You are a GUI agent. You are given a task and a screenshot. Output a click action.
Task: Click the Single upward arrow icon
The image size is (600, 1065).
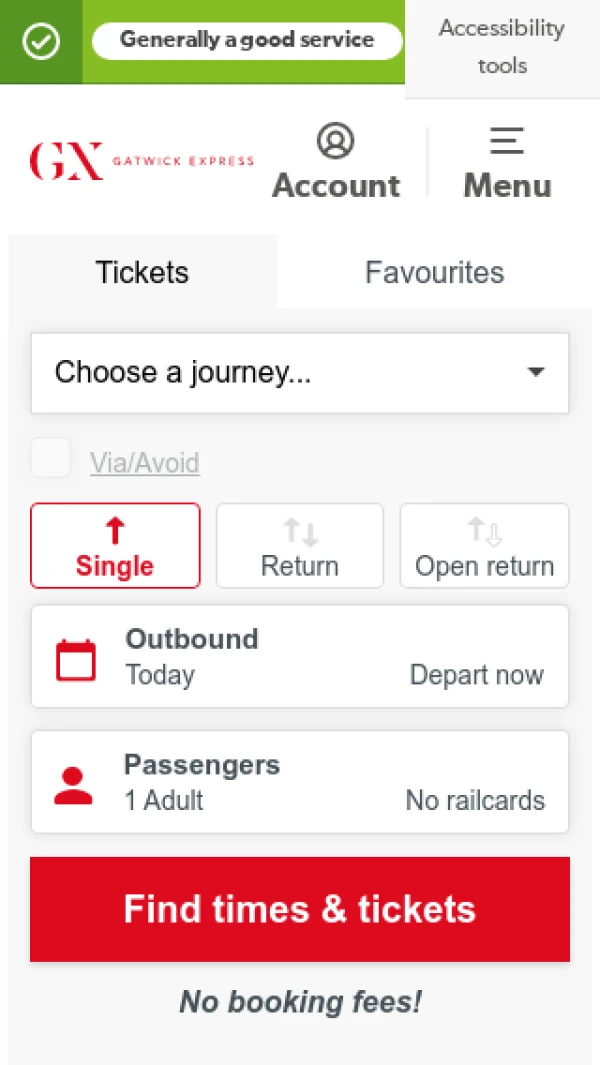point(115,530)
